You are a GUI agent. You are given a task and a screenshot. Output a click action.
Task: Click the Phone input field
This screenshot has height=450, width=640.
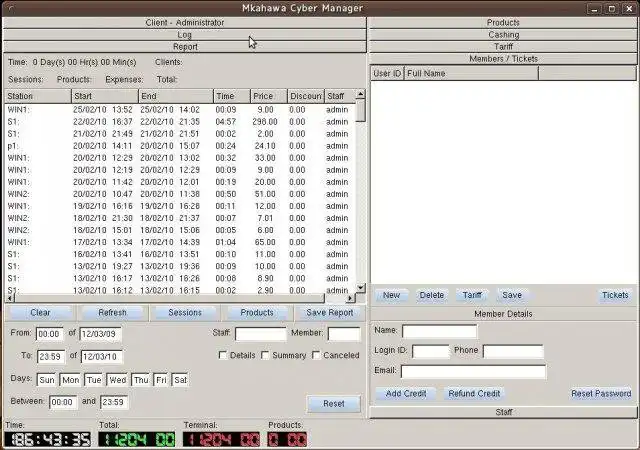pos(513,351)
